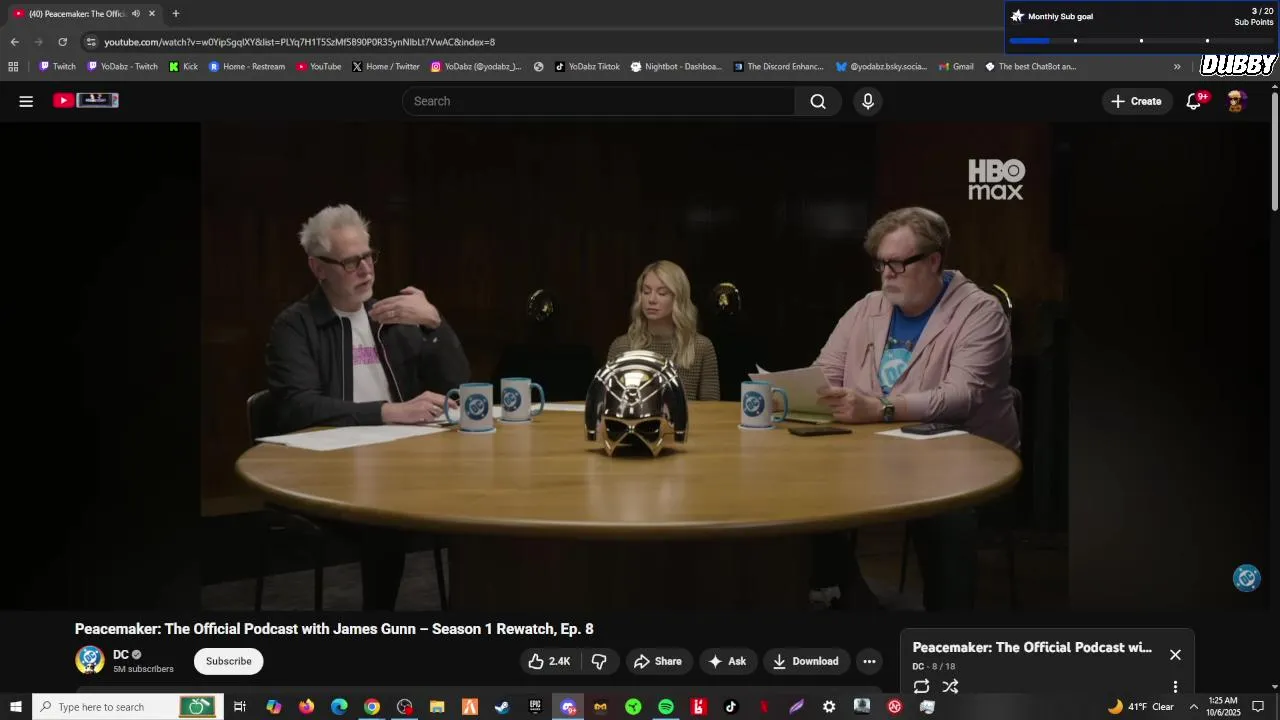This screenshot has height=720, width=1280.
Task: Open Google Chrome from the taskbar
Action: [372, 707]
